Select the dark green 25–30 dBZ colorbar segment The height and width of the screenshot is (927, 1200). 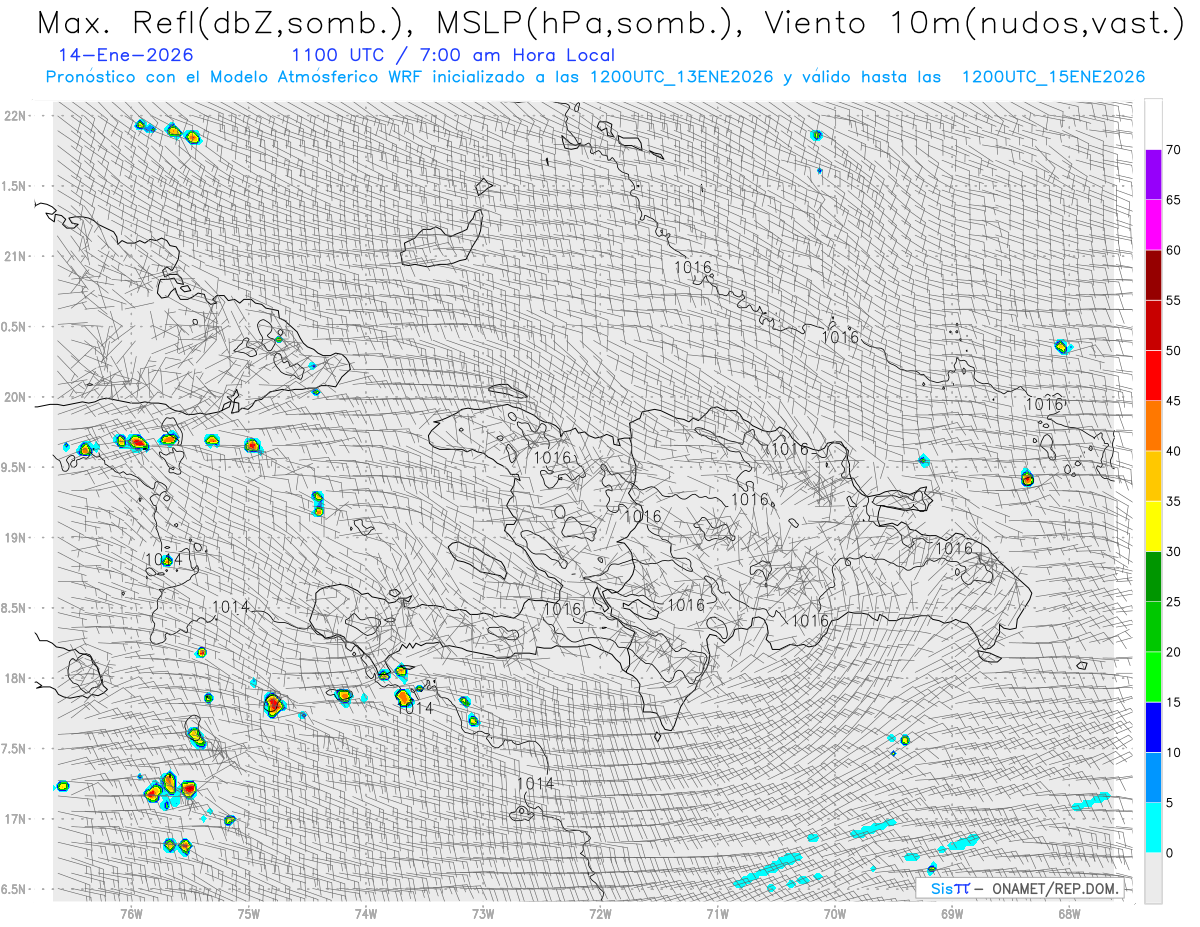coord(1153,577)
